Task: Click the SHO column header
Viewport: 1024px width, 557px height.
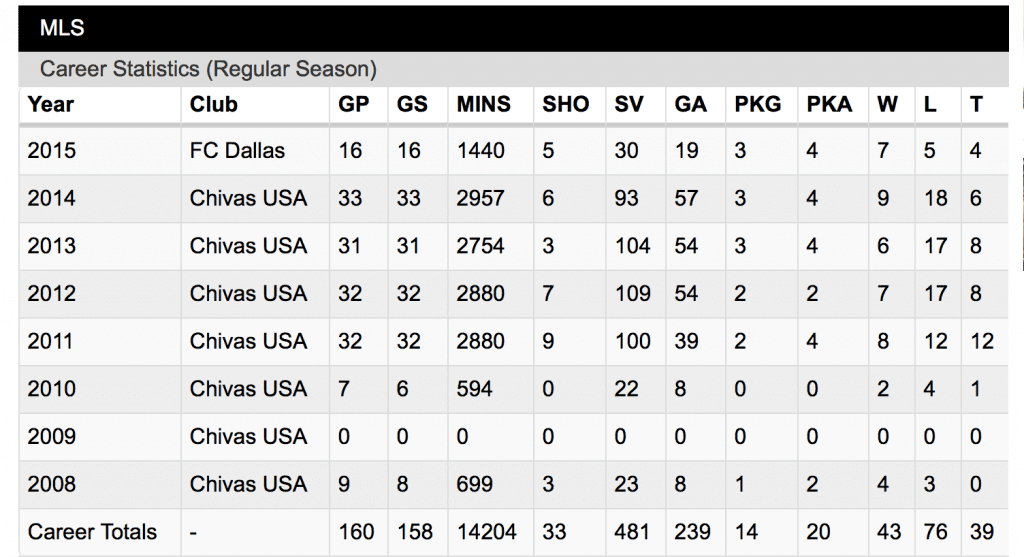Action: coord(566,104)
